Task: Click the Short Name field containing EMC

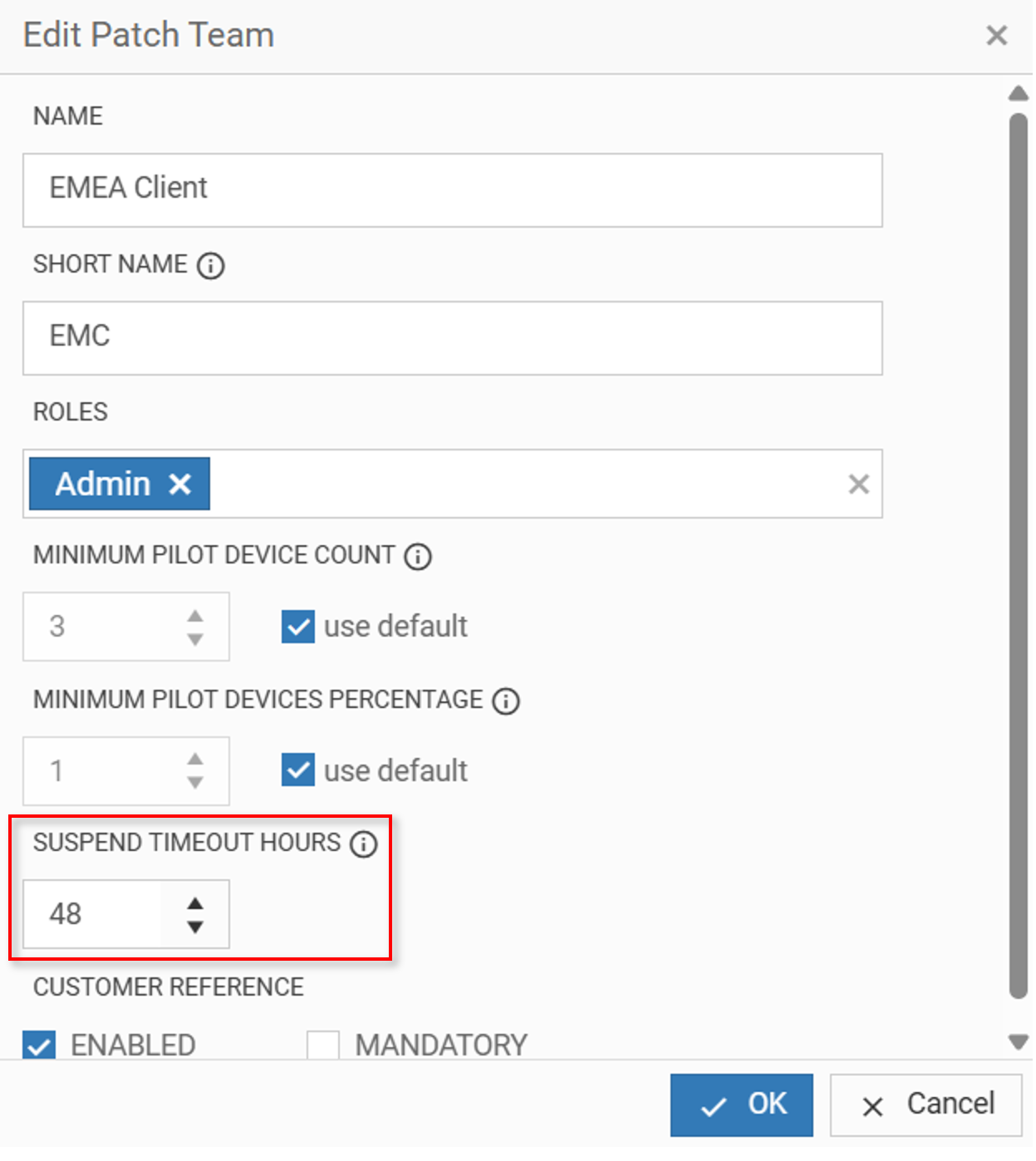Action: point(452,337)
